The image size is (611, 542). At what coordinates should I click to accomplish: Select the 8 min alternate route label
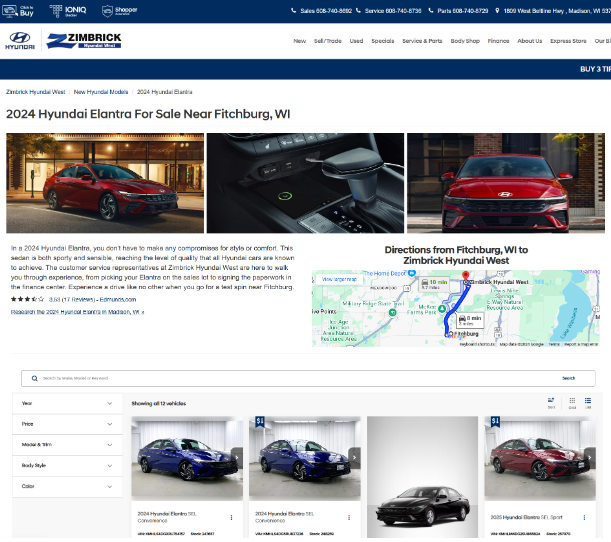coord(470,320)
